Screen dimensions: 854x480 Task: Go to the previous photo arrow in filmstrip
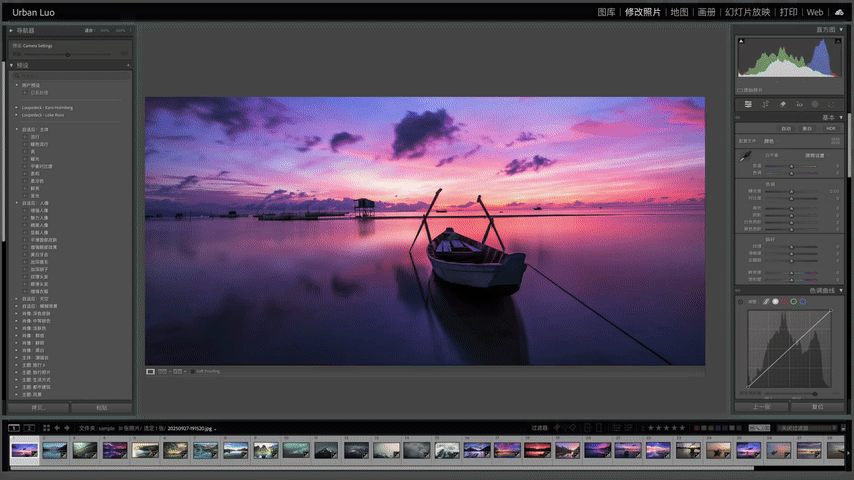pos(56,428)
